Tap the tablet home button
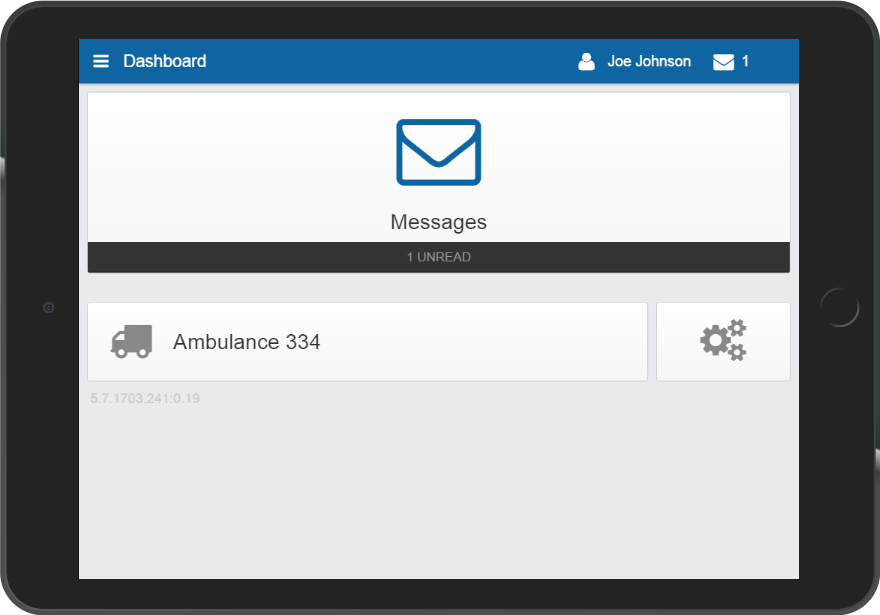The image size is (880, 615). click(x=839, y=307)
